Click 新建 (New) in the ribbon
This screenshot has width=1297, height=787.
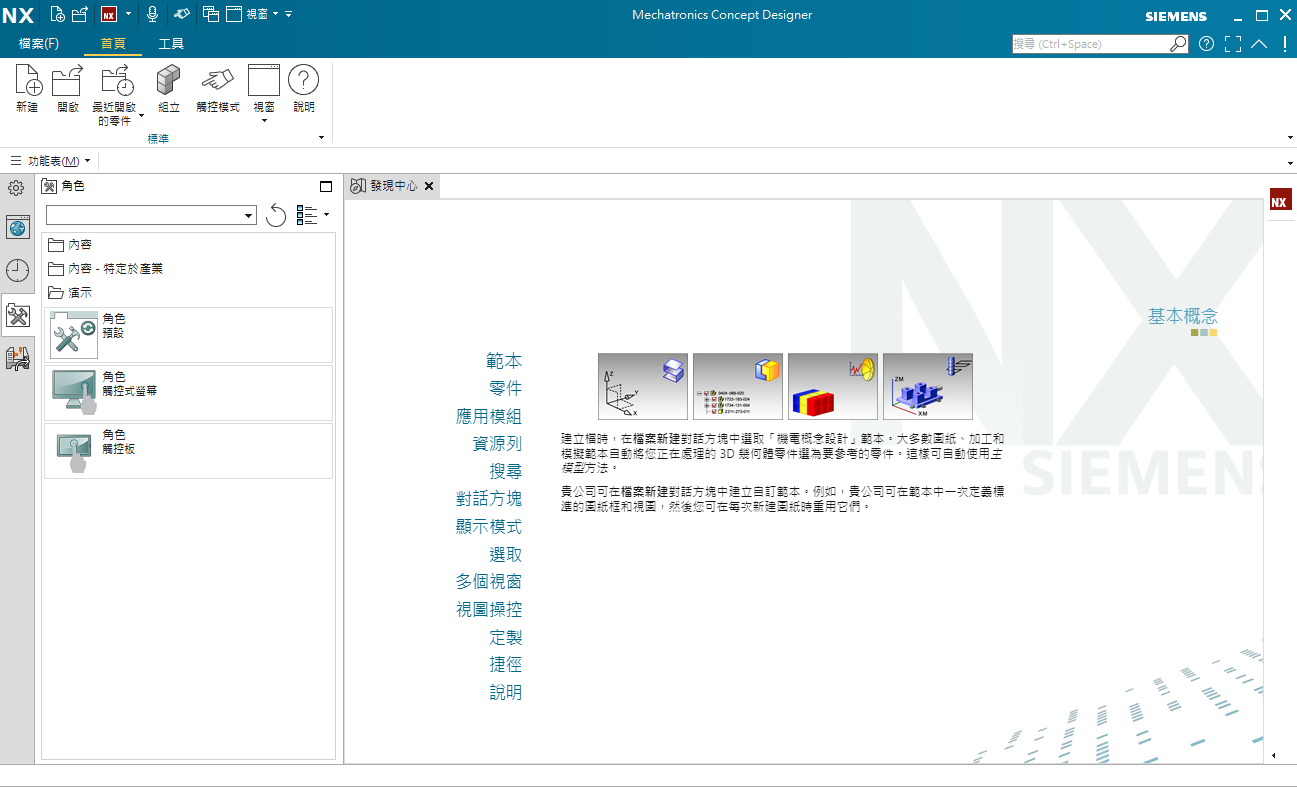tap(27, 89)
